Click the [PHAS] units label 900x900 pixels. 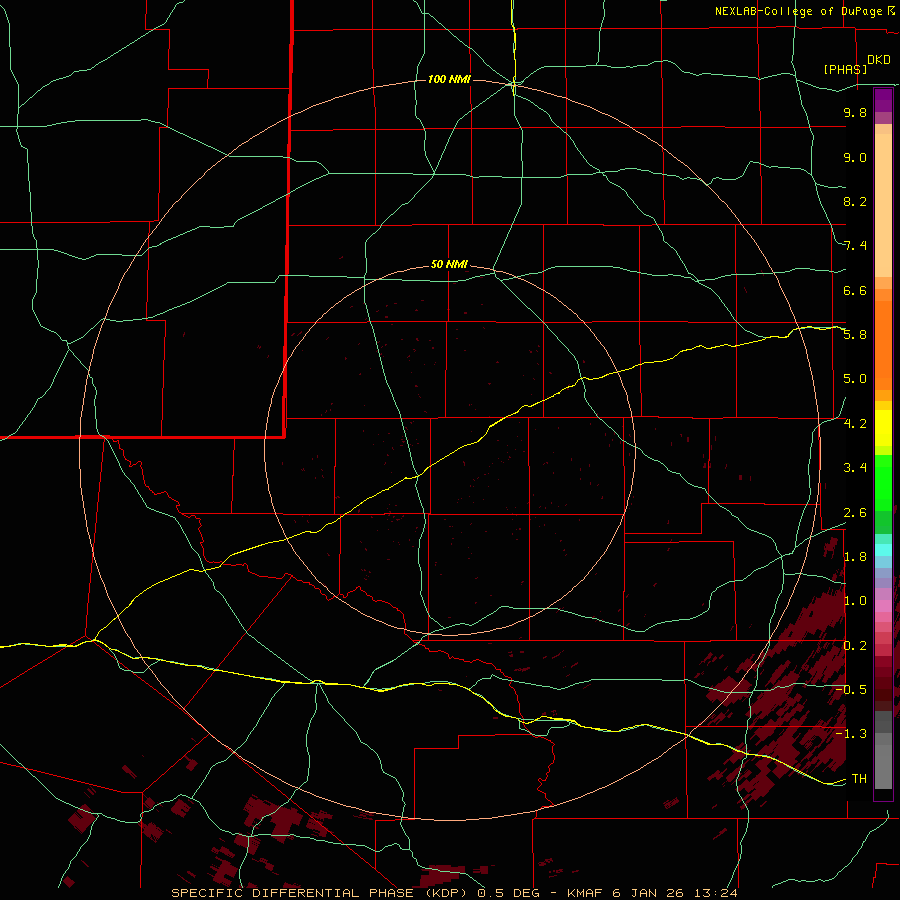845,69
